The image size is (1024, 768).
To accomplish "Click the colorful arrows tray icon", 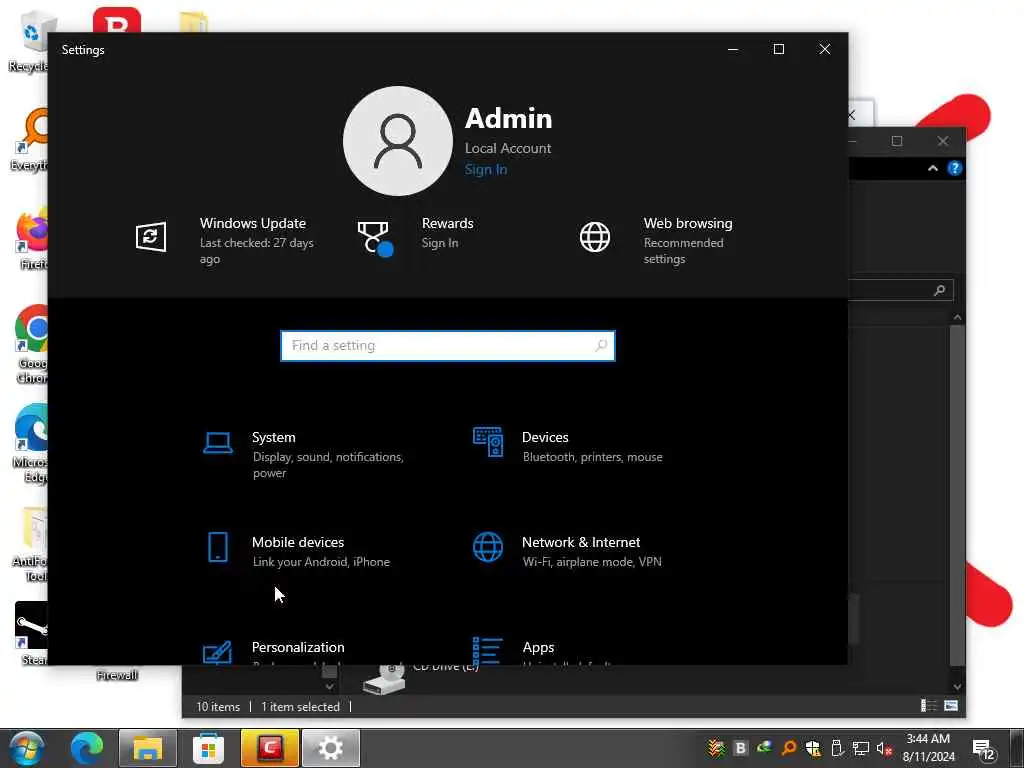I will 716,748.
